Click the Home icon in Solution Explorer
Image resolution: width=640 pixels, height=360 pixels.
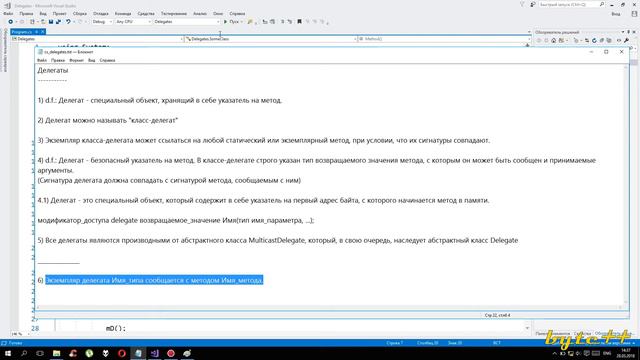[553, 40]
